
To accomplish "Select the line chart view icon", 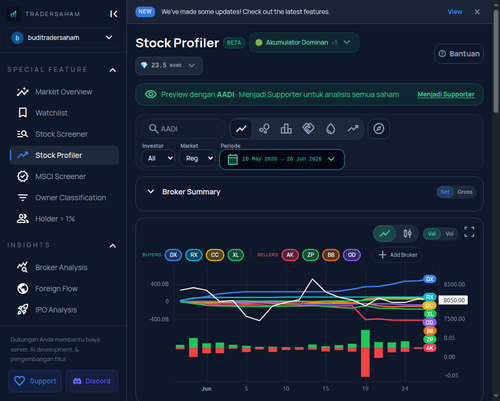I will (x=241, y=129).
